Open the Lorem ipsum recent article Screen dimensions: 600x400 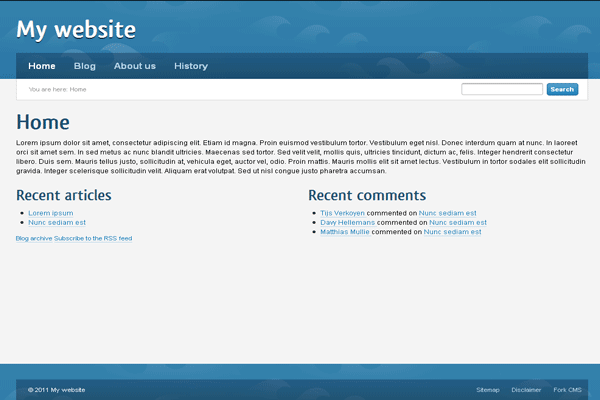click(x=50, y=213)
